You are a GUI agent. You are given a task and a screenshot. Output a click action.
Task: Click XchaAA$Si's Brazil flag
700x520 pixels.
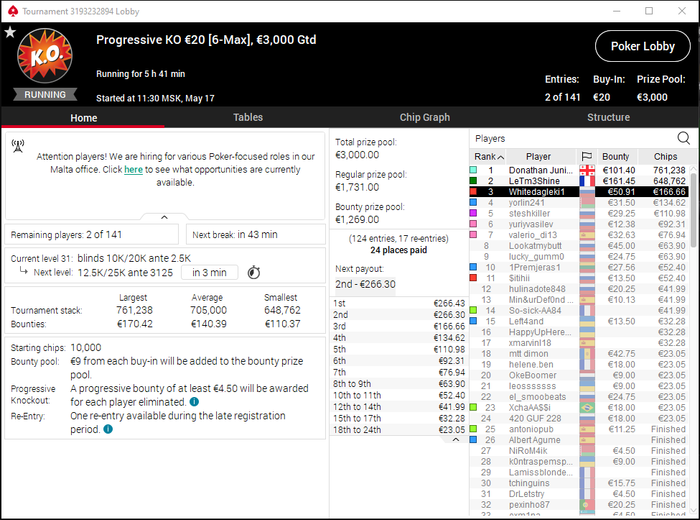click(x=587, y=408)
